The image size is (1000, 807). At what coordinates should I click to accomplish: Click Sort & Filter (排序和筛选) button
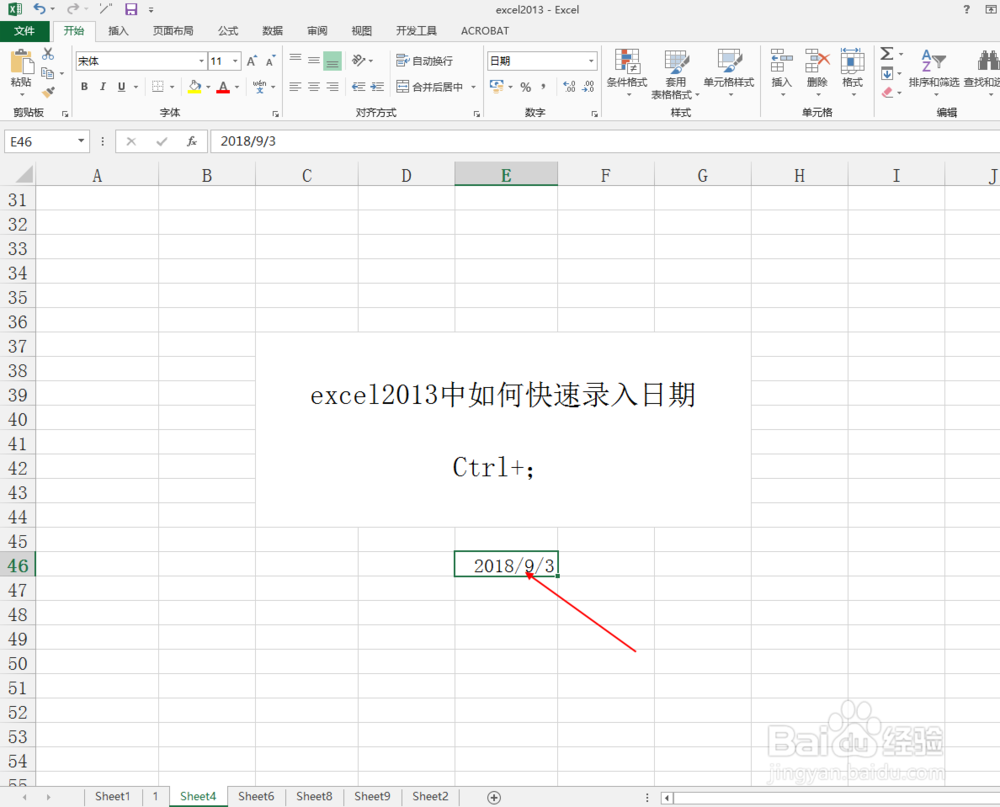(x=934, y=73)
